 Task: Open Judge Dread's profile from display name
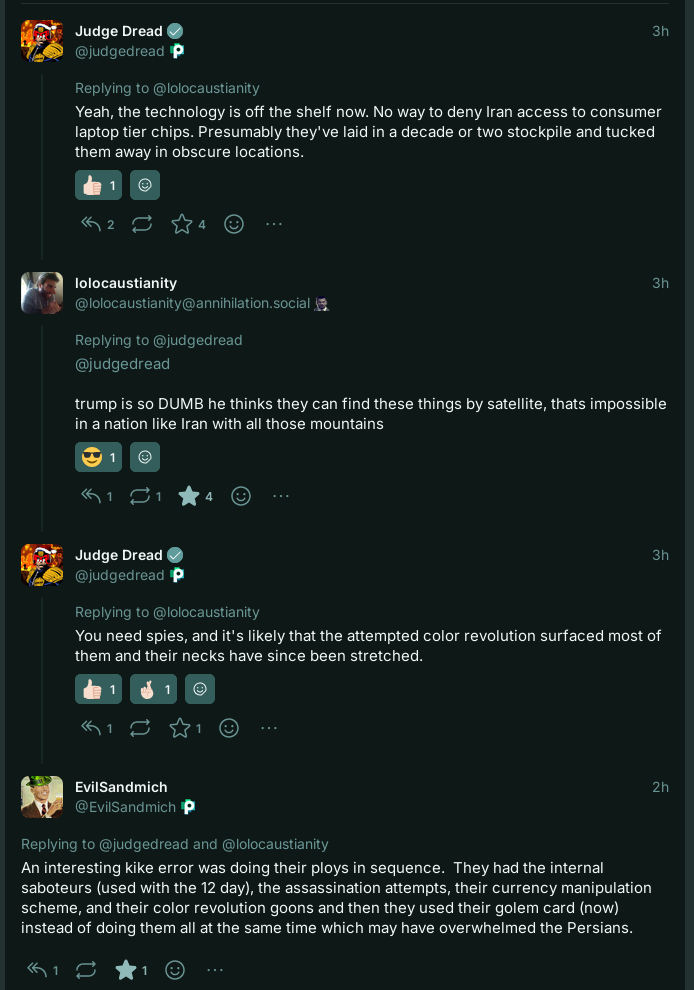point(119,31)
